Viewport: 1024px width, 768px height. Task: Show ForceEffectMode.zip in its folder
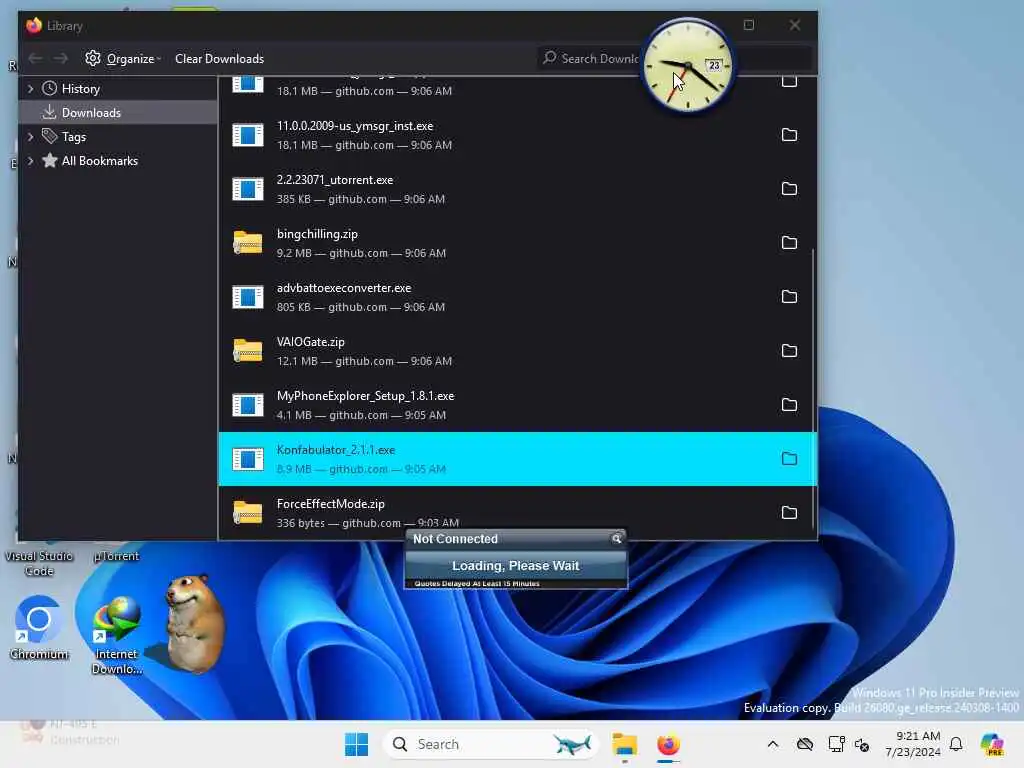coord(789,513)
